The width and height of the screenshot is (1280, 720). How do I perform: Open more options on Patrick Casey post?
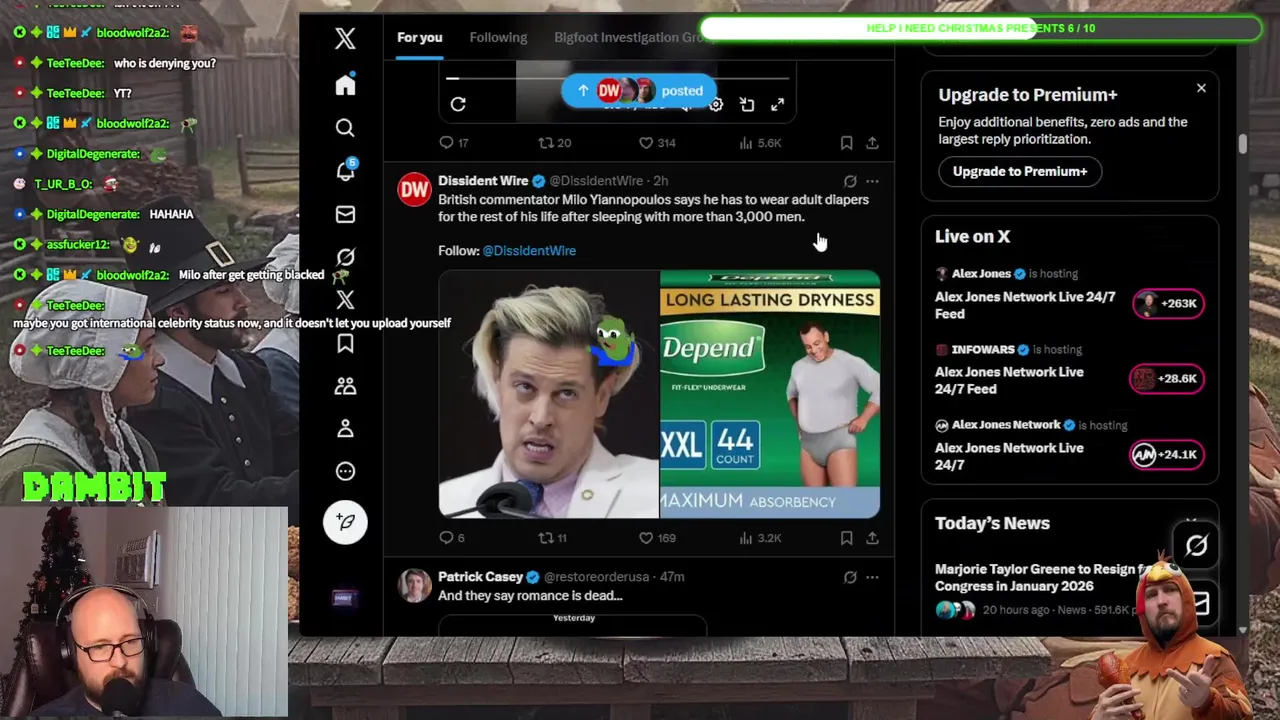872,577
